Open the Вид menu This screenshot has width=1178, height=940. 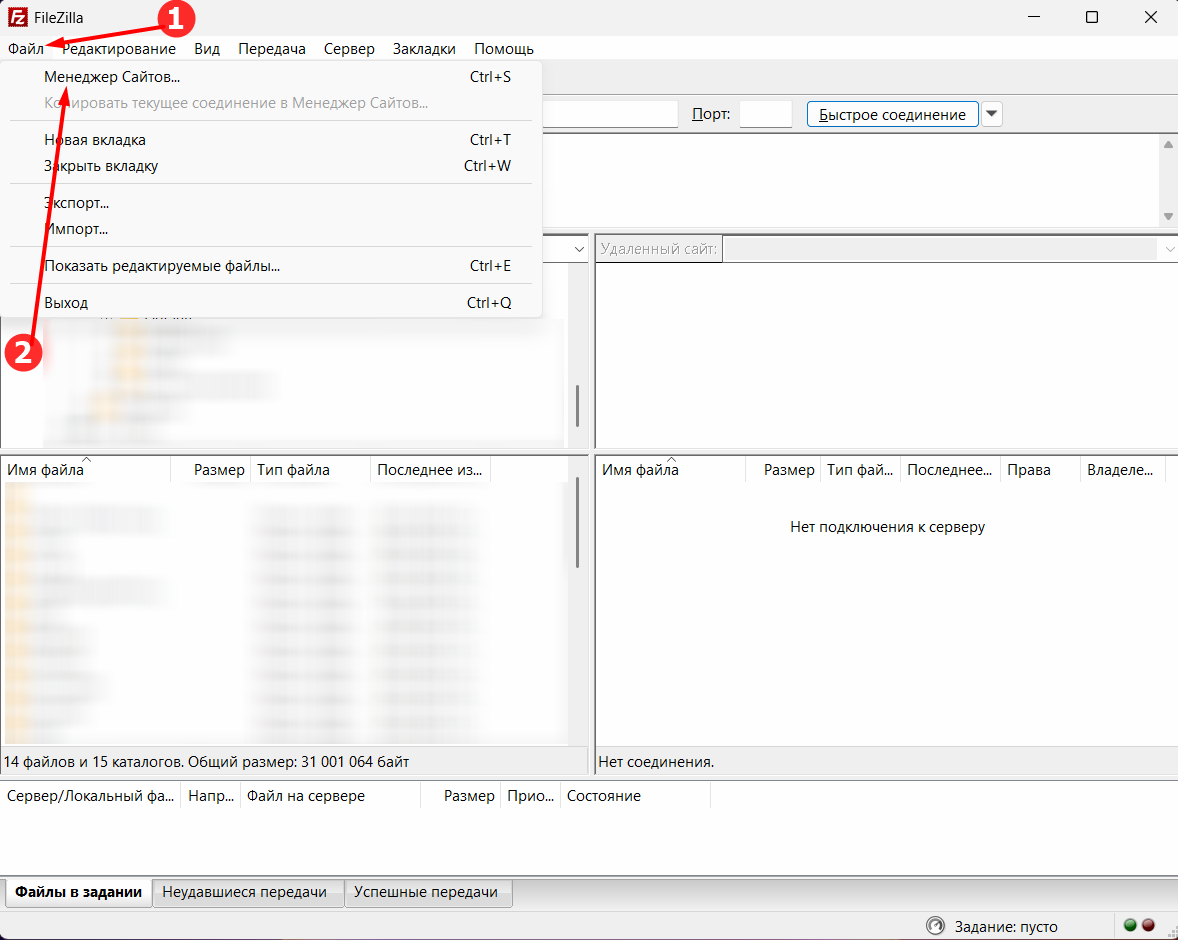(x=207, y=49)
